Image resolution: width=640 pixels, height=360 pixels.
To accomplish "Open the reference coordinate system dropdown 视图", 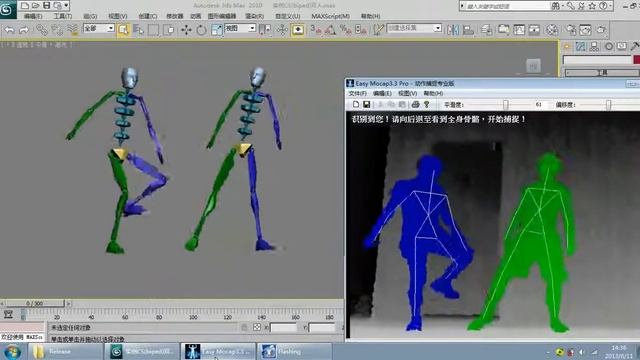I will [240, 28].
